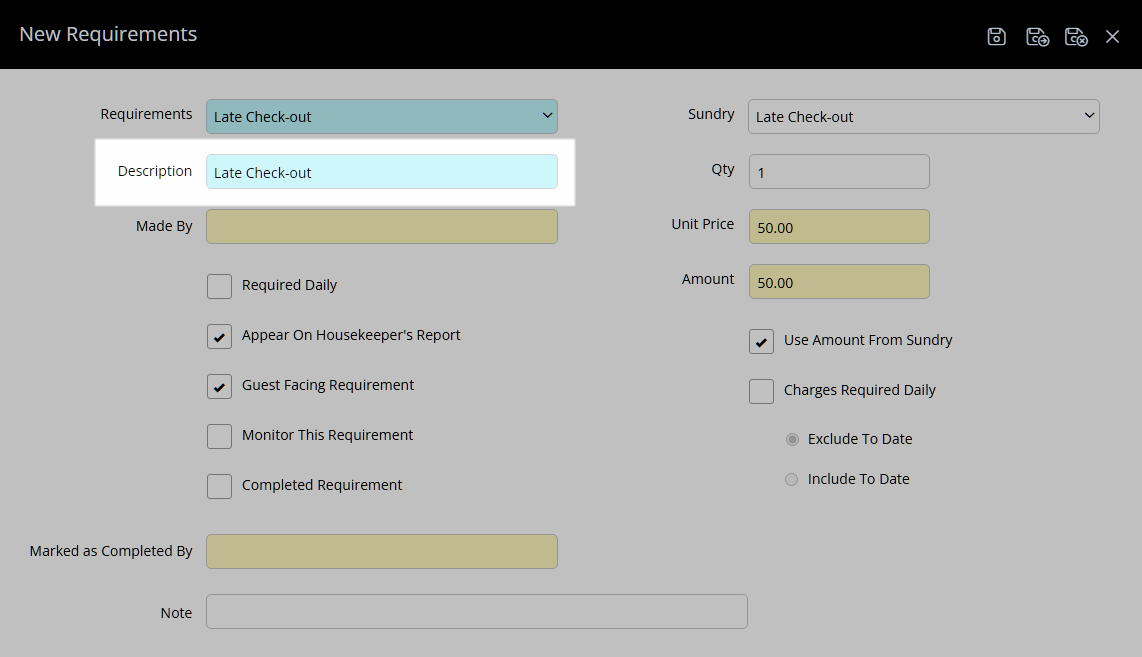
Task: Enable the Required Daily checkbox
Action: (x=219, y=286)
